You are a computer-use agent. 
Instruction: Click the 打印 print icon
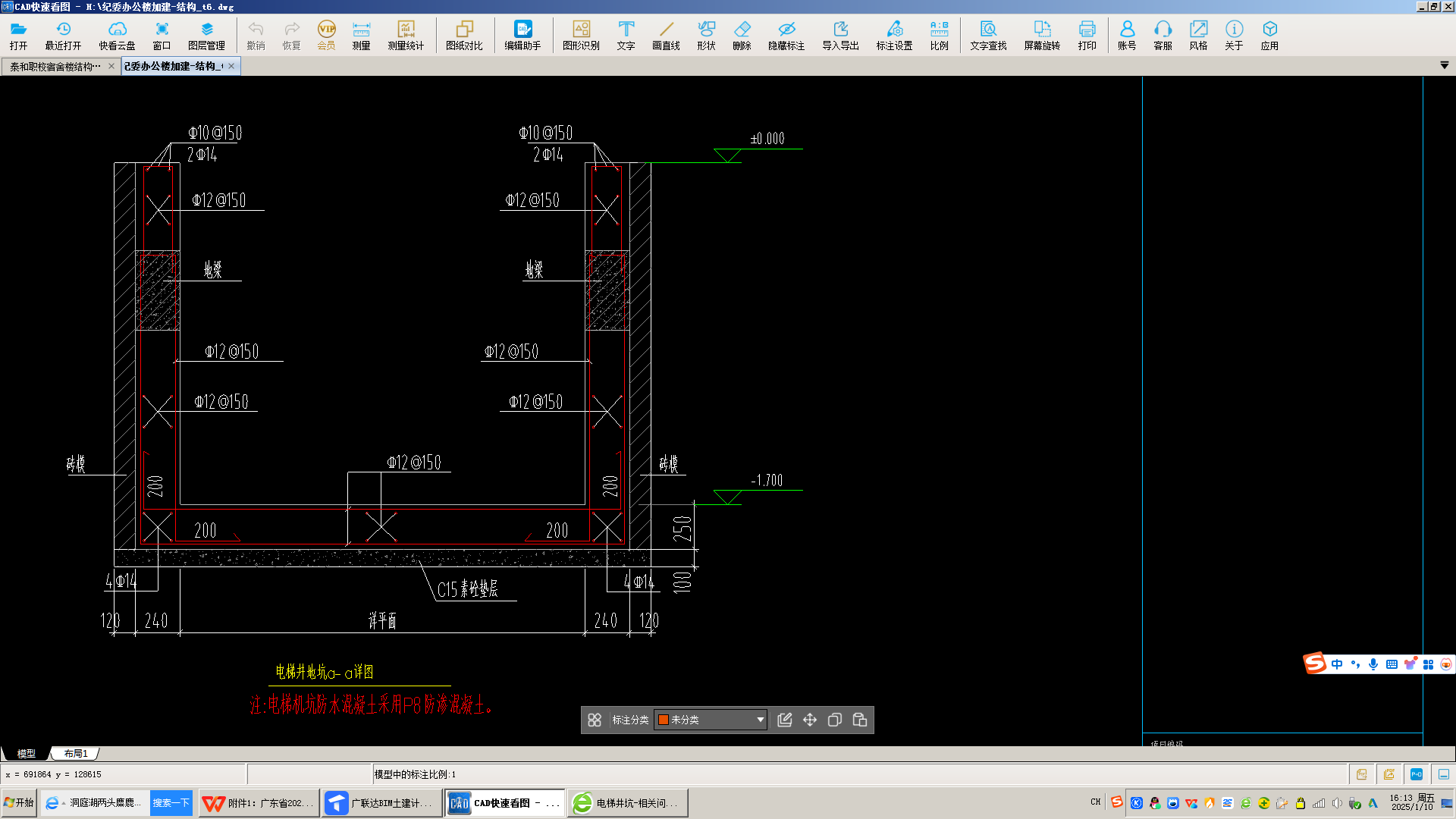1087,35
